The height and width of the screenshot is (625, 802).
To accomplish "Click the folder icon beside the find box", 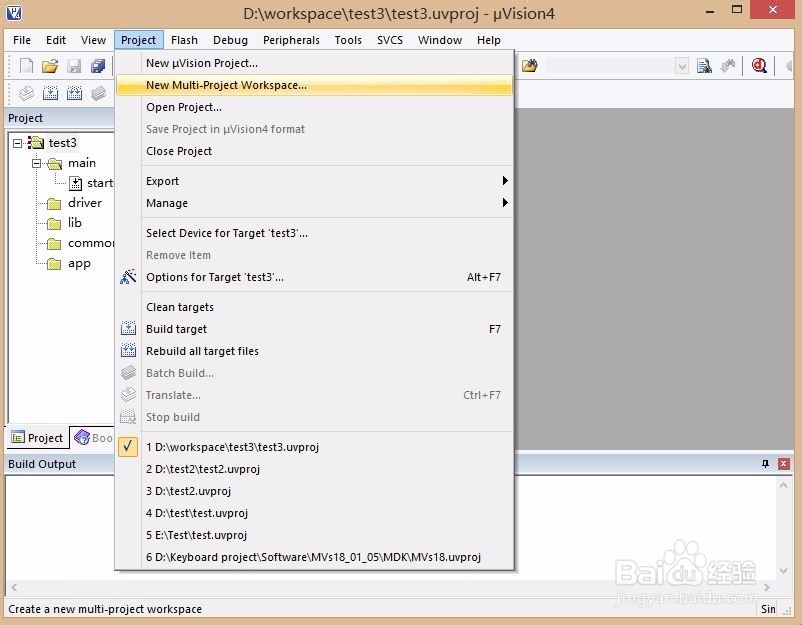I will 529,65.
